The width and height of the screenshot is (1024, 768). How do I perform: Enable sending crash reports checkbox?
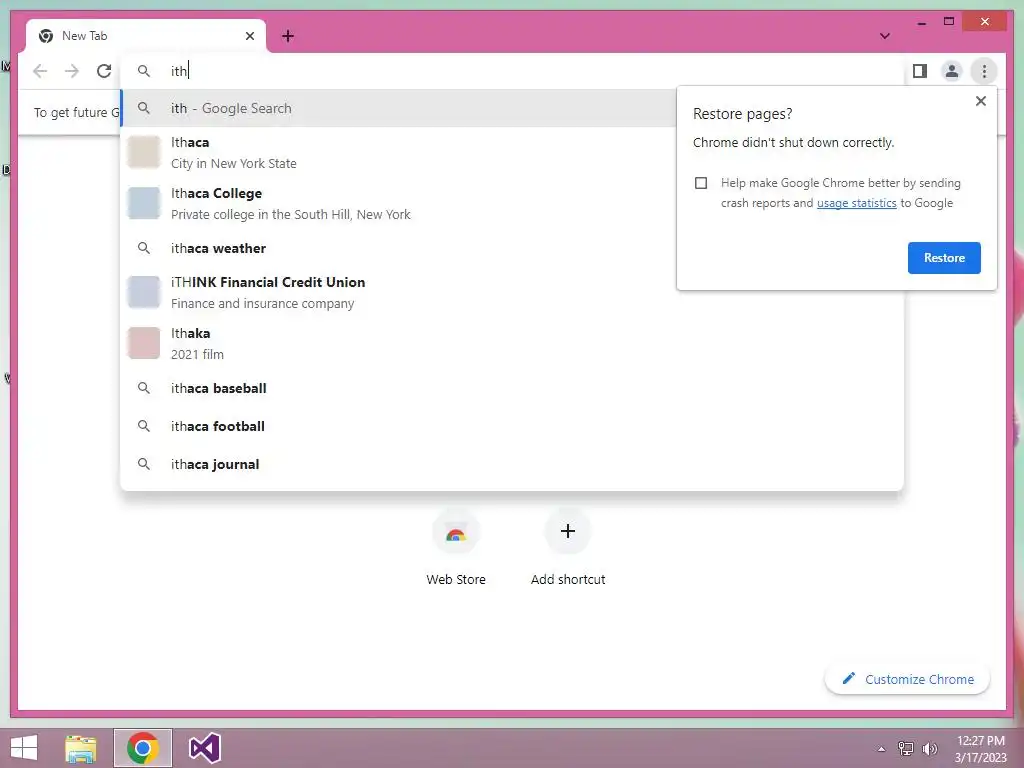[x=701, y=183]
